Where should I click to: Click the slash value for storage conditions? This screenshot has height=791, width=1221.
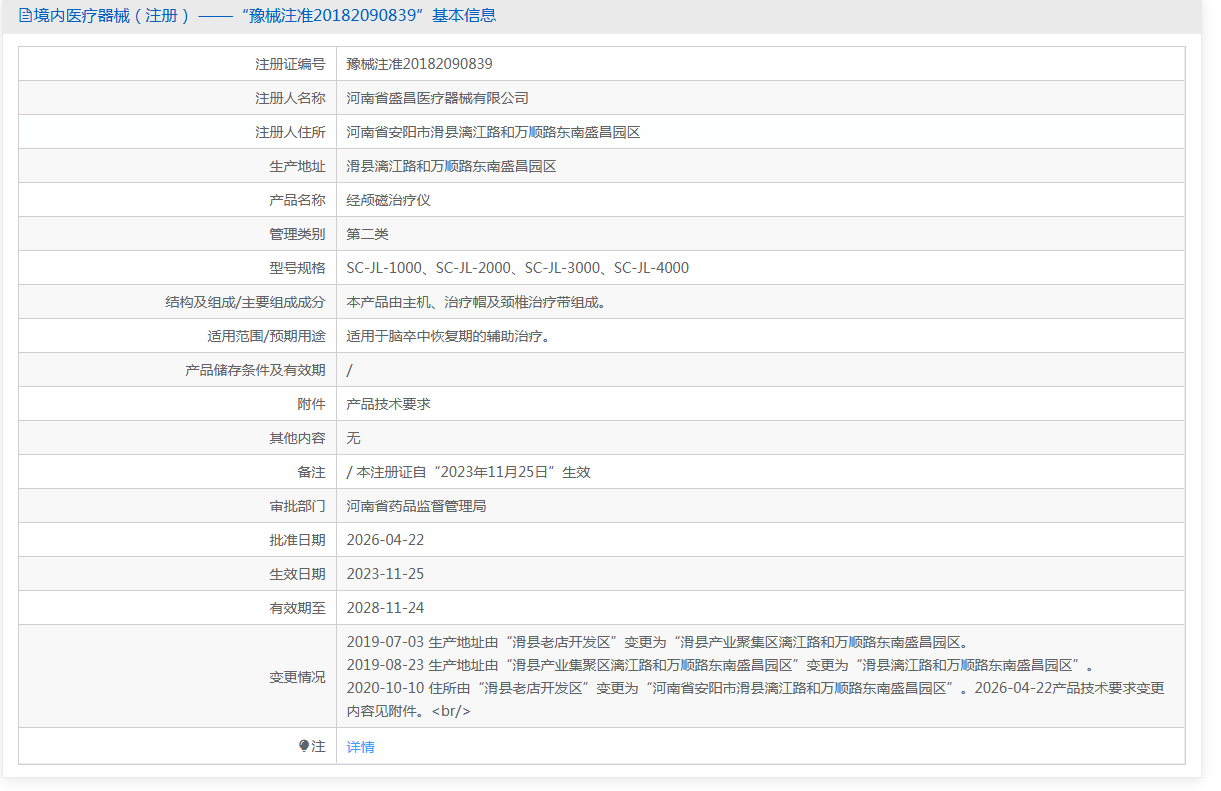point(350,370)
